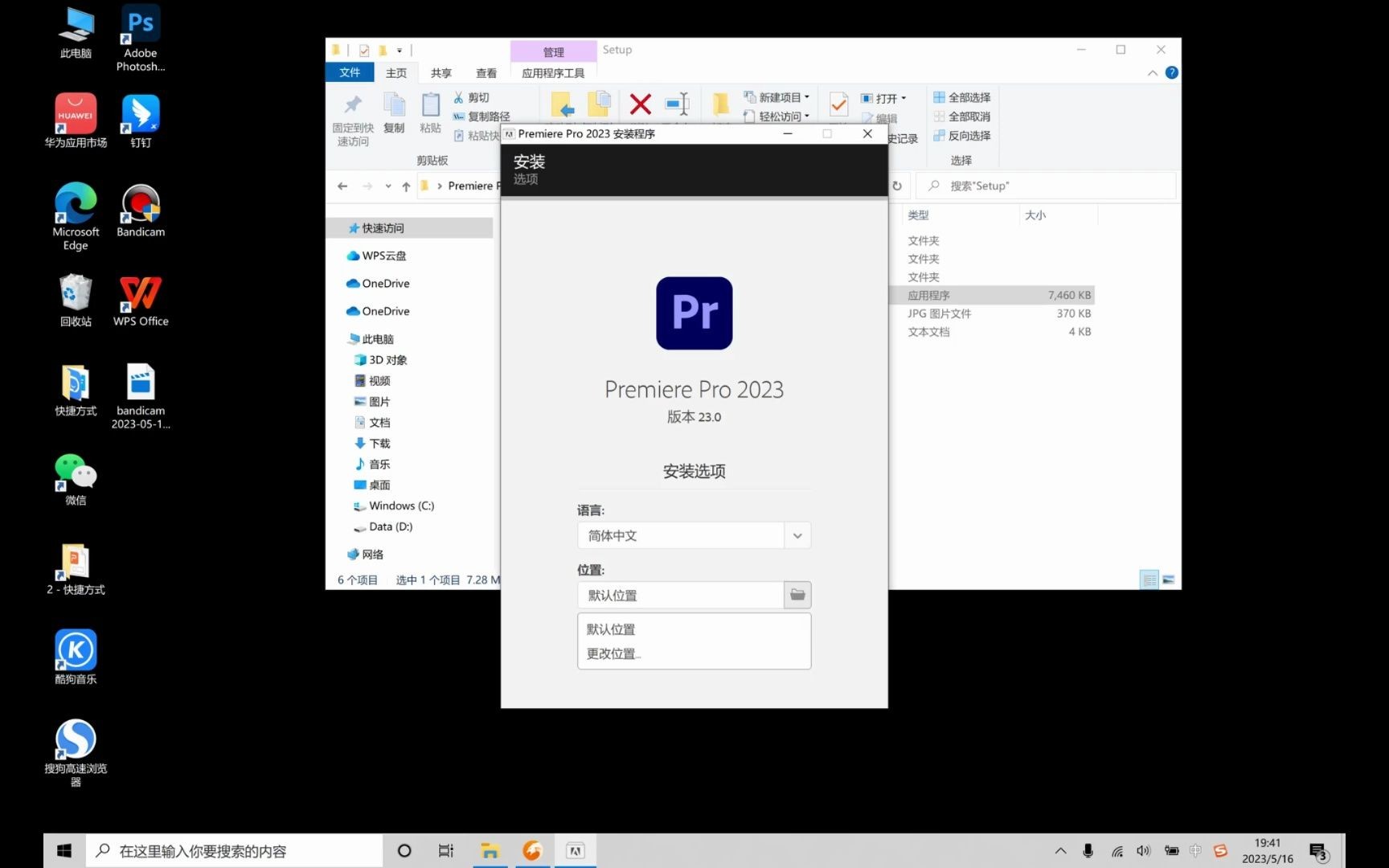The width and height of the screenshot is (1389, 868).
Task: Open the notification center icon
Action: [x=1318, y=851]
